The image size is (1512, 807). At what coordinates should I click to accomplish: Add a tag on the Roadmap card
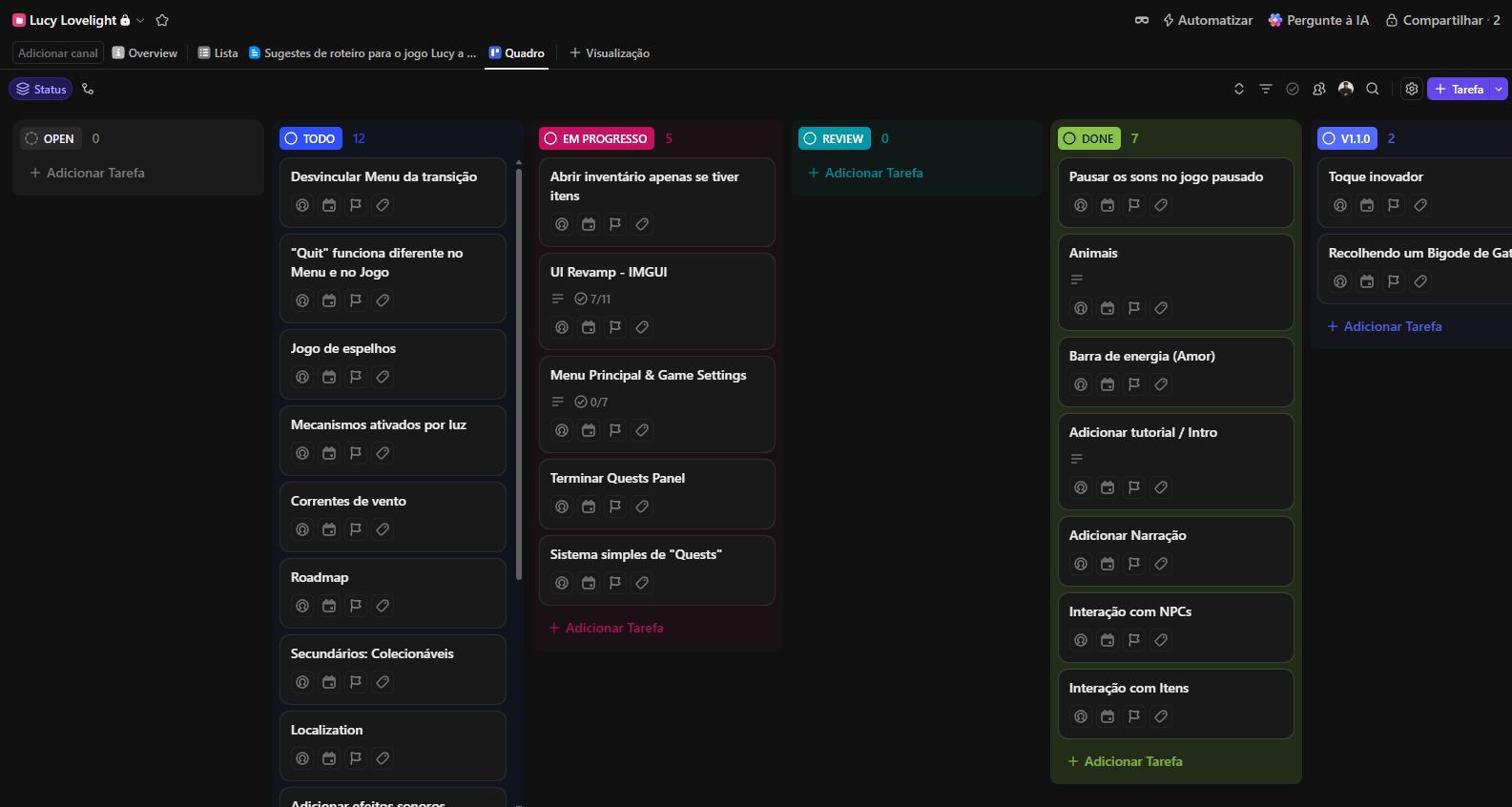(x=383, y=606)
